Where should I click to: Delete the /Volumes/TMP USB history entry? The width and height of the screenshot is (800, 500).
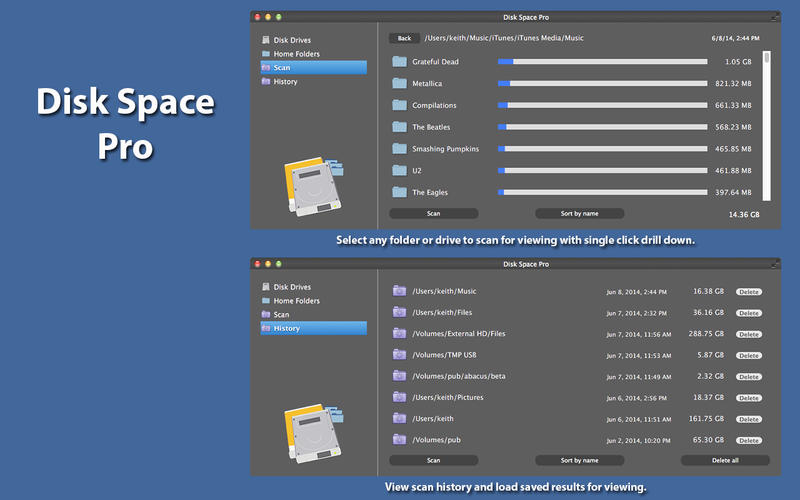tap(748, 356)
